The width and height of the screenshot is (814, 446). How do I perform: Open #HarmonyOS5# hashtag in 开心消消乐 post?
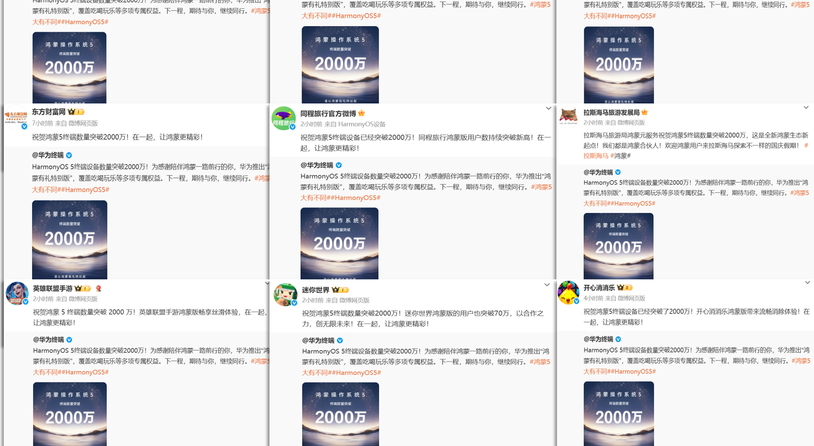point(631,372)
